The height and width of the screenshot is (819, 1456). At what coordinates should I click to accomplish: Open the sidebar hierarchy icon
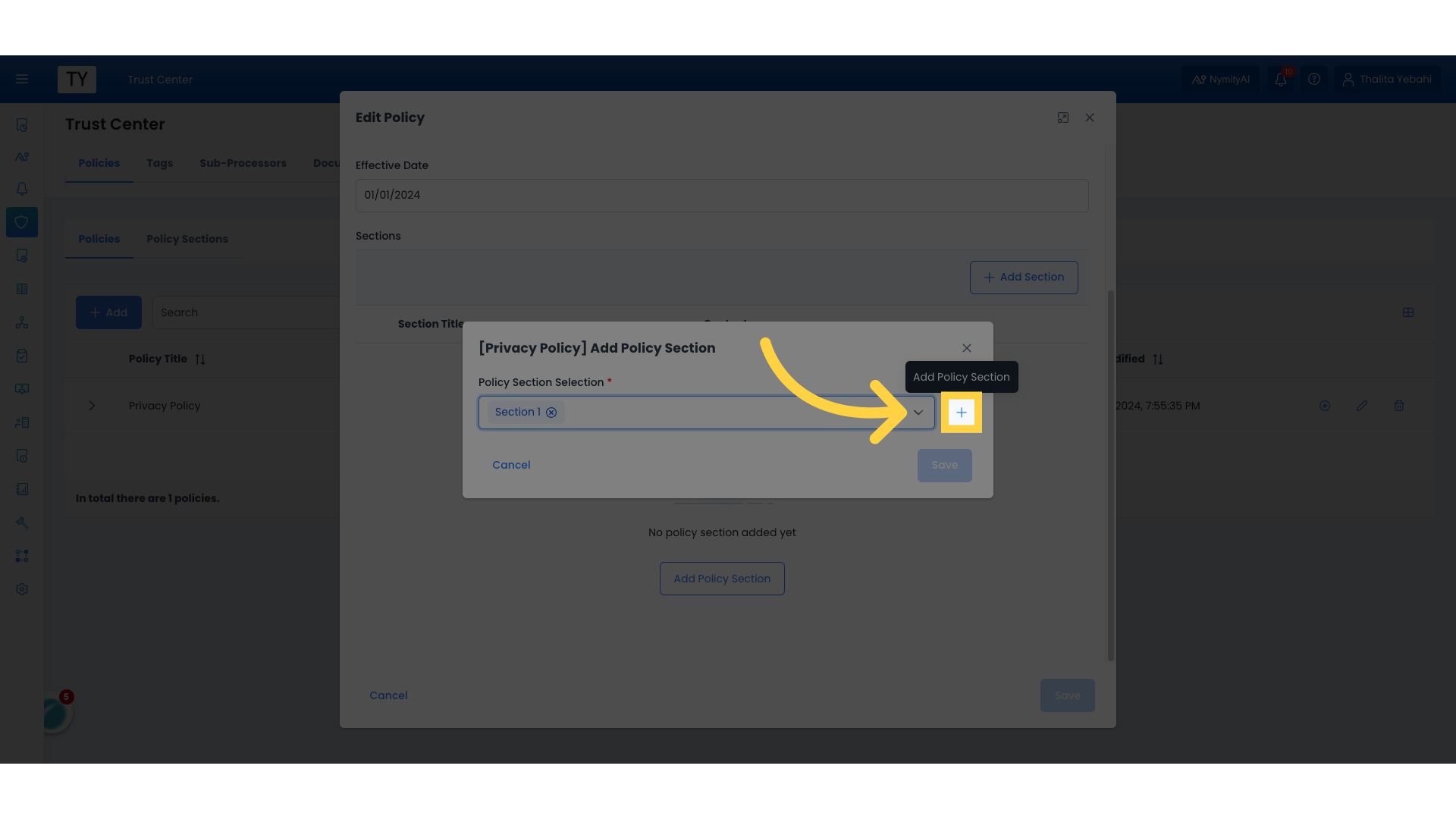pyautogui.click(x=22, y=322)
